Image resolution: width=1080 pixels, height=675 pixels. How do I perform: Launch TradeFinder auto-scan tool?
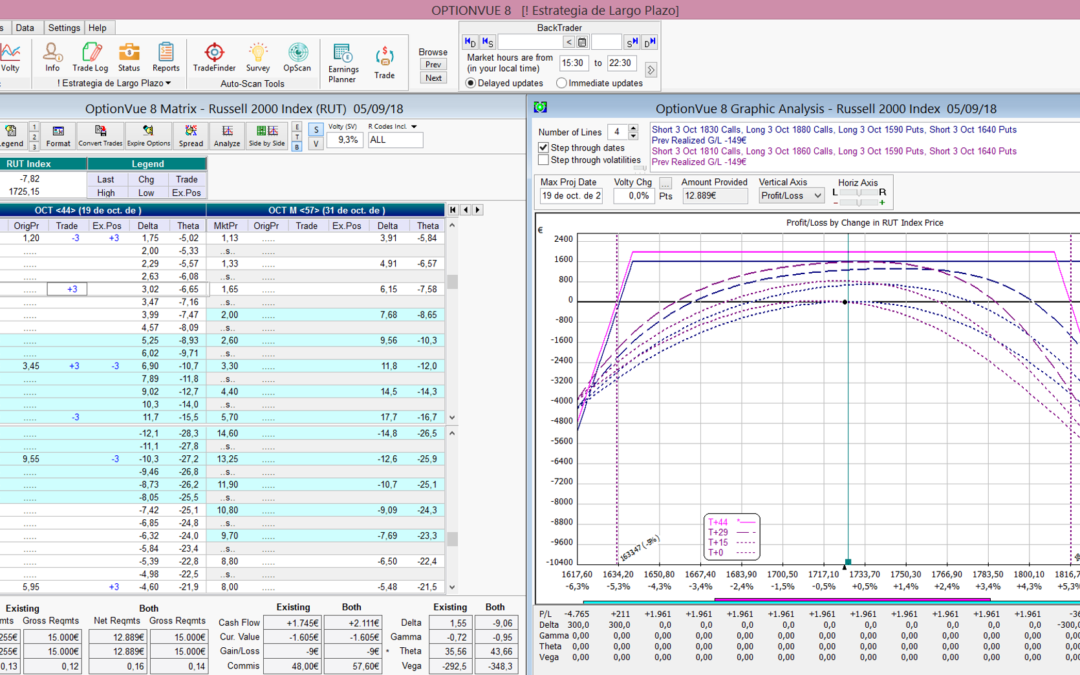pyautogui.click(x=214, y=57)
